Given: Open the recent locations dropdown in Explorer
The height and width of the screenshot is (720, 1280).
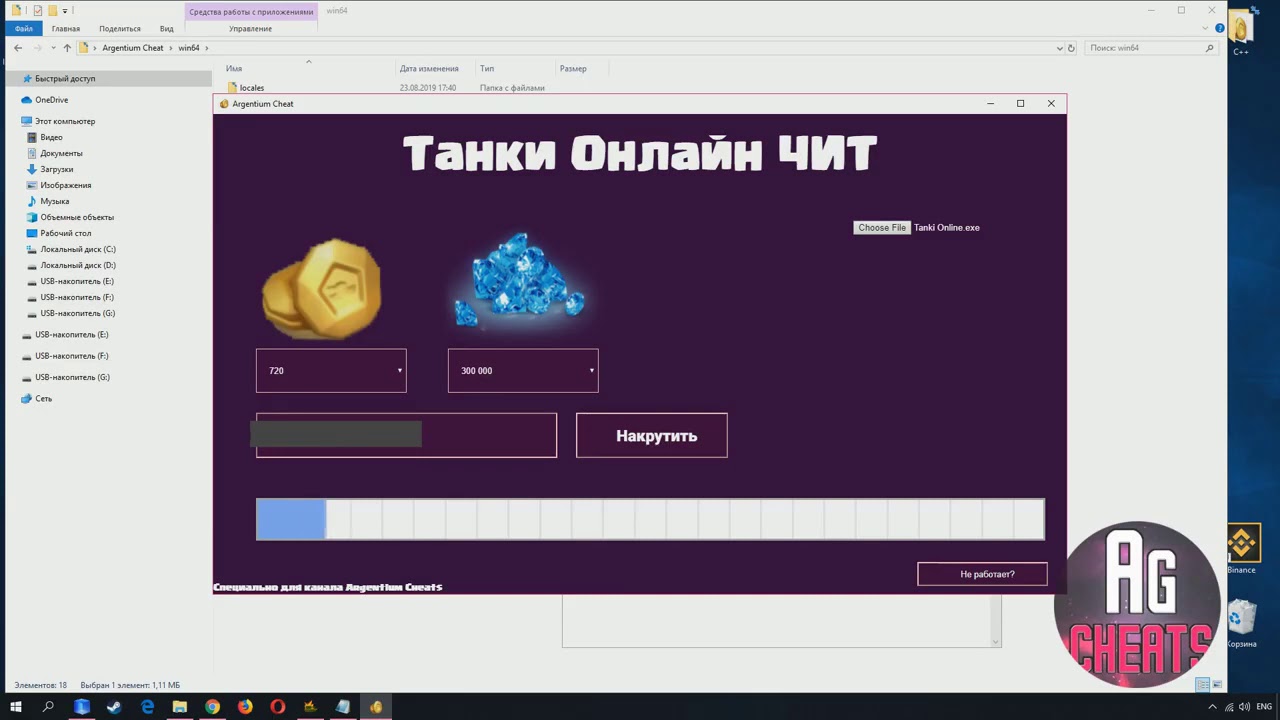Looking at the screenshot, I should (53, 48).
